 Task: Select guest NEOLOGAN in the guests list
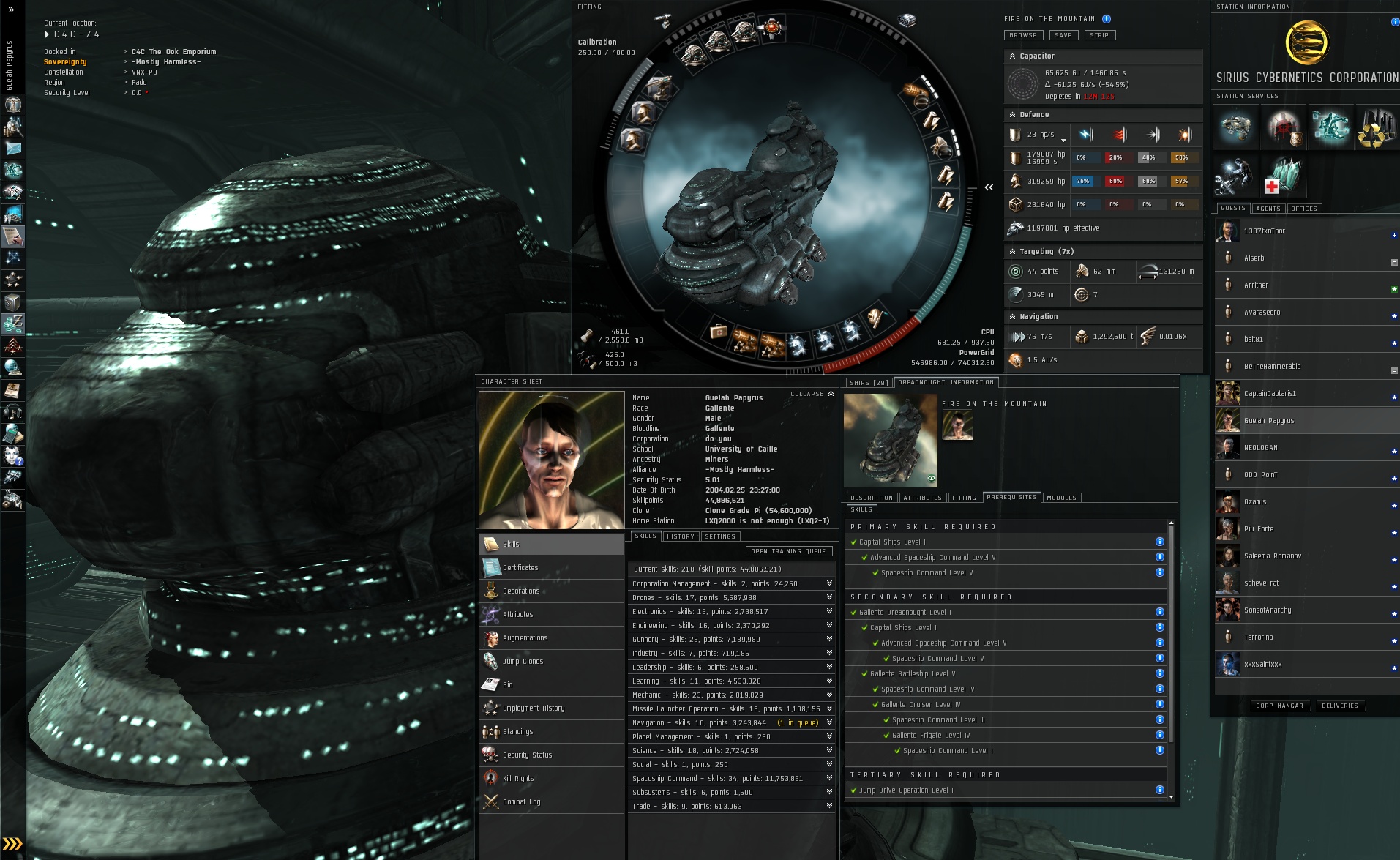pos(1307,448)
